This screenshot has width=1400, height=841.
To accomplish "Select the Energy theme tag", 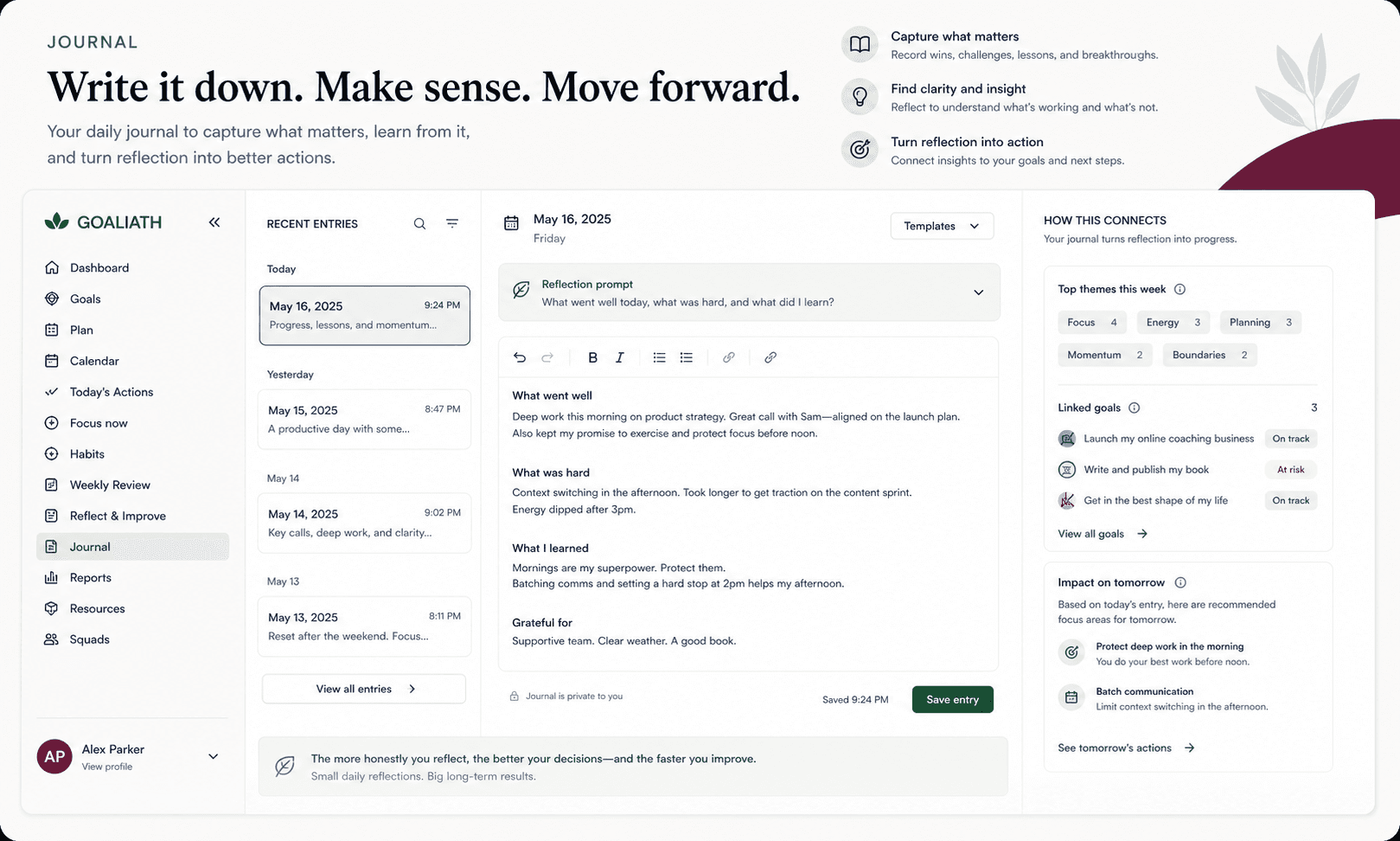I will 1173,322.
